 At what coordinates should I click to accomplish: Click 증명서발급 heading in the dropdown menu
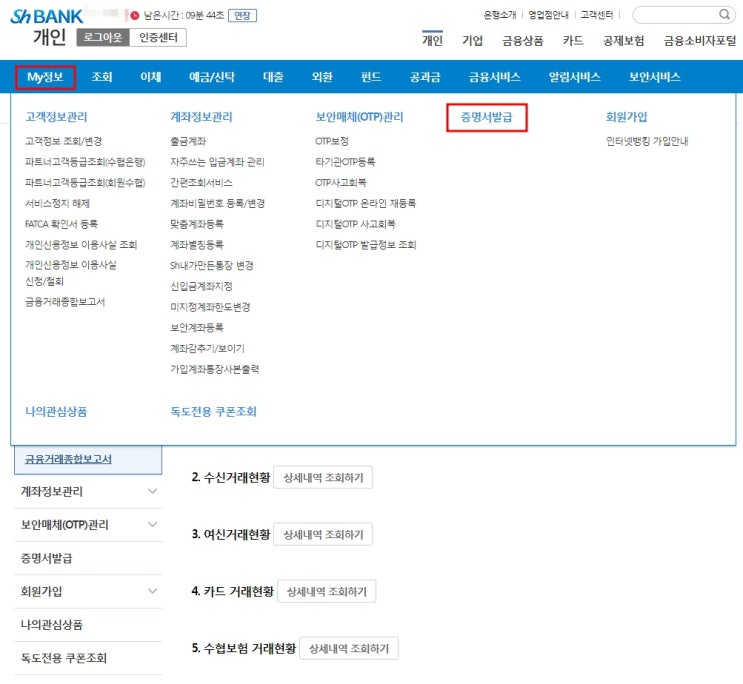click(487, 117)
